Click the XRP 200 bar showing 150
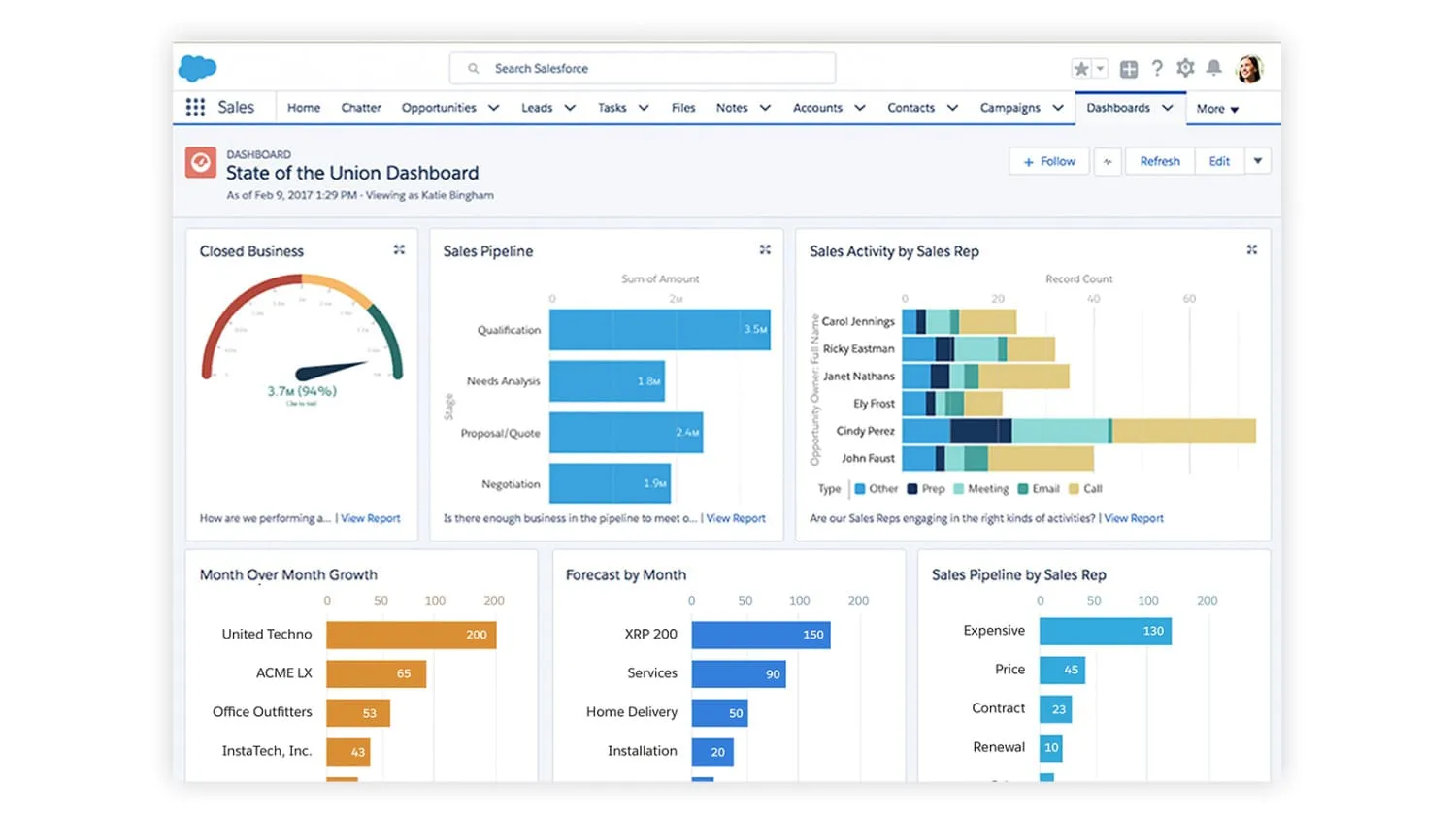Viewport: 1456px width, 819px height. 761,635
